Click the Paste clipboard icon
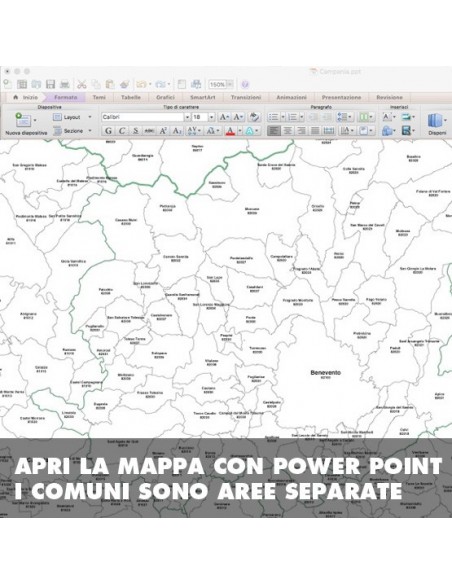The width and height of the screenshot is (452, 584). (110, 84)
